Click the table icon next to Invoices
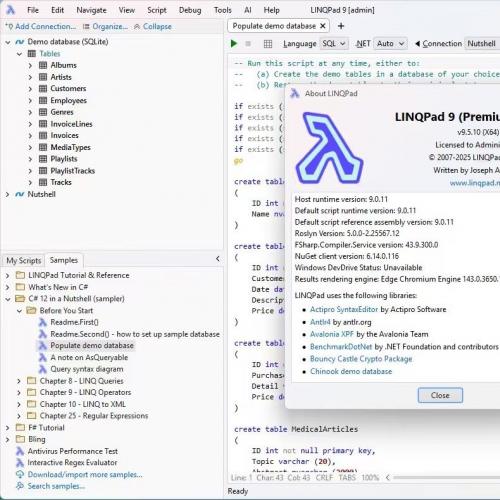The width and height of the screenshot is (500, 500). click(43, 136)
